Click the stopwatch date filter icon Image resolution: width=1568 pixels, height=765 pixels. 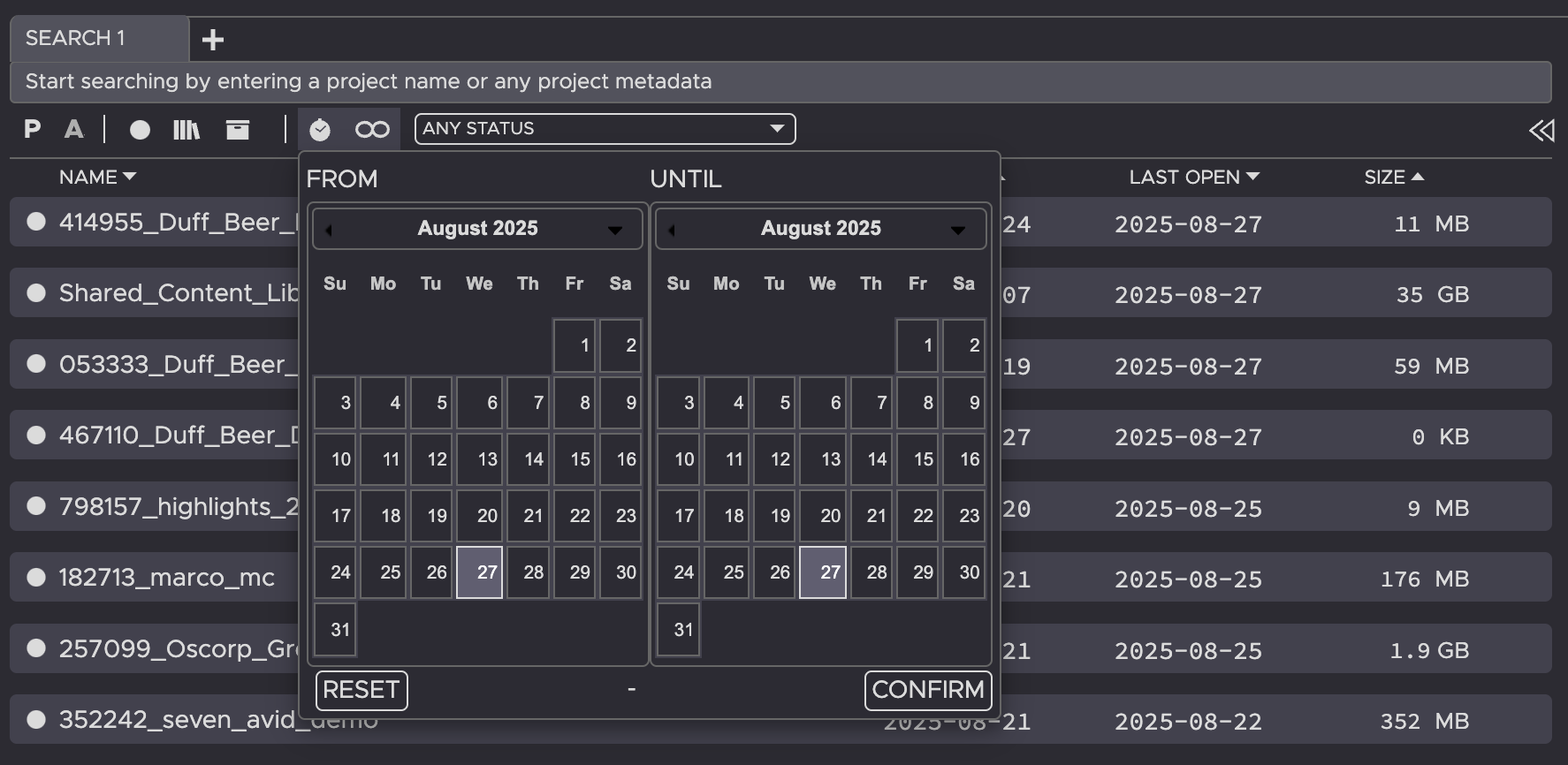[320, 130]
